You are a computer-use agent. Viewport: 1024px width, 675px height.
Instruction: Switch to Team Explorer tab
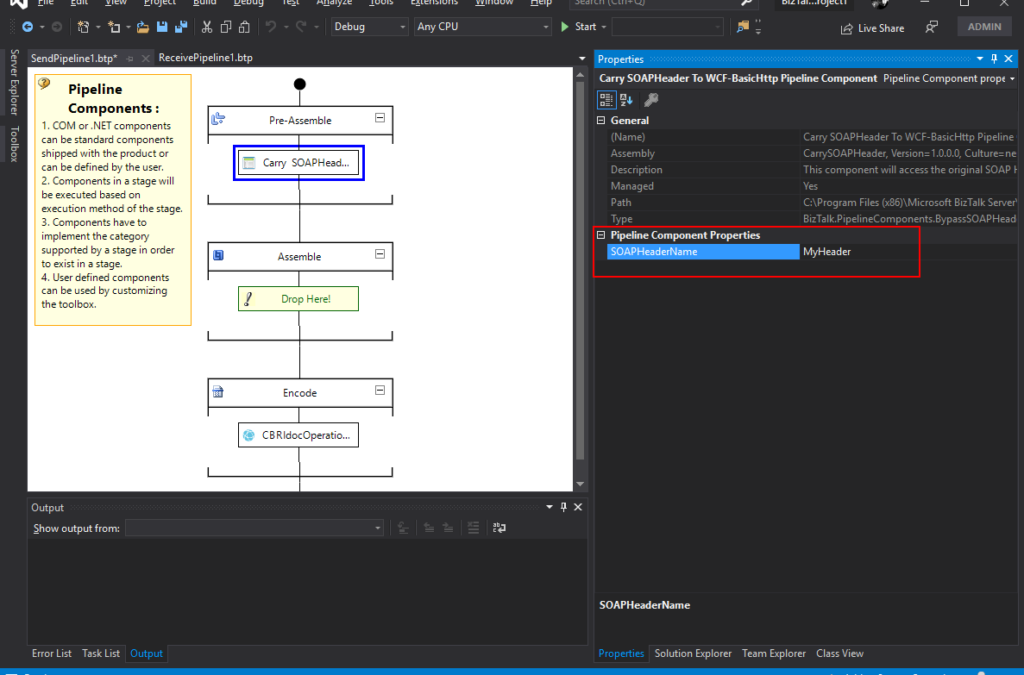coord(774,653)
